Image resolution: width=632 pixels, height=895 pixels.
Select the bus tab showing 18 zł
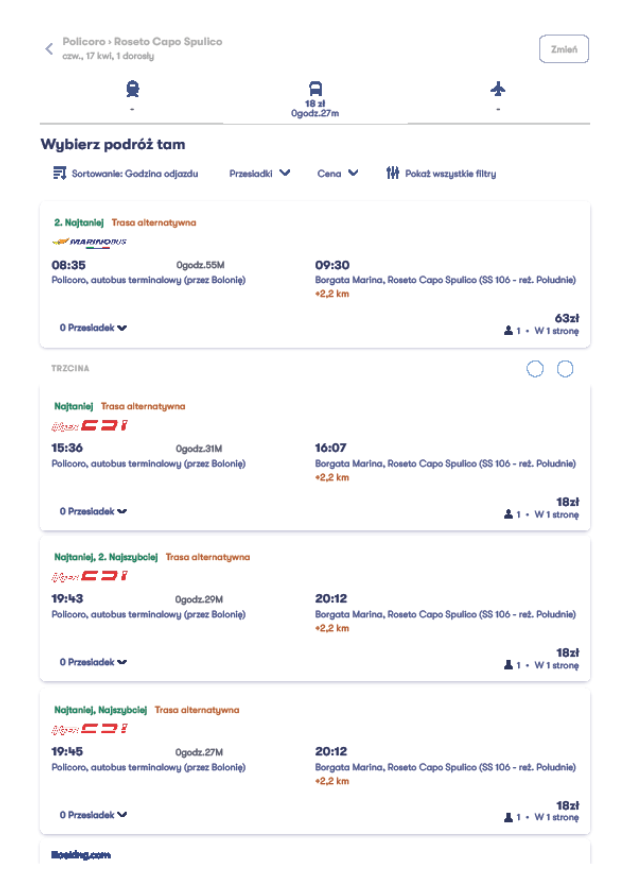pos(315,99)
